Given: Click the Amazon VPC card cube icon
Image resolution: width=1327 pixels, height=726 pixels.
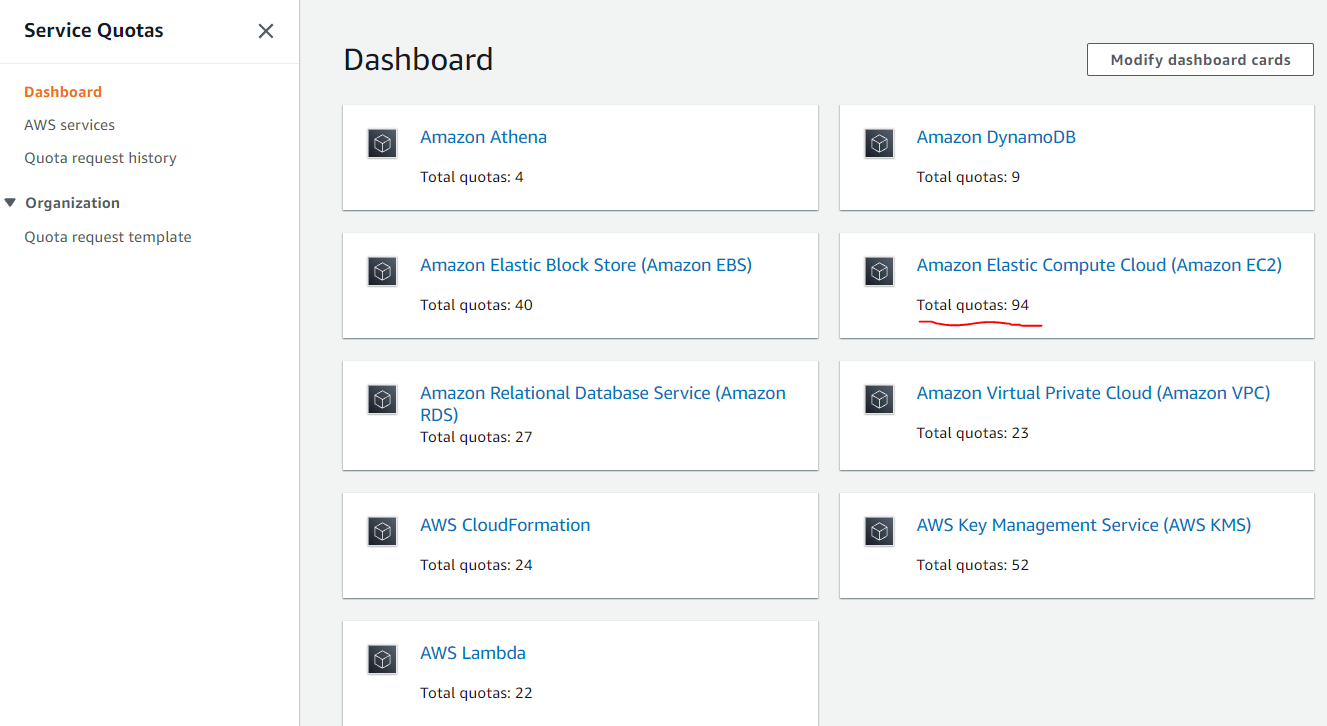Looking at the screenshot, I should click(879, 399).
